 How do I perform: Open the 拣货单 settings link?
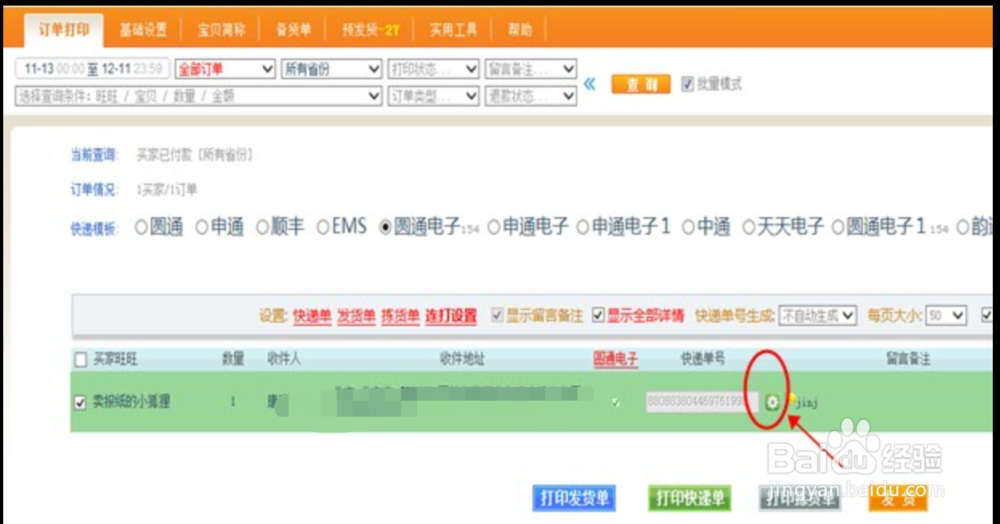pyautogui.click(x=400, y=316)
